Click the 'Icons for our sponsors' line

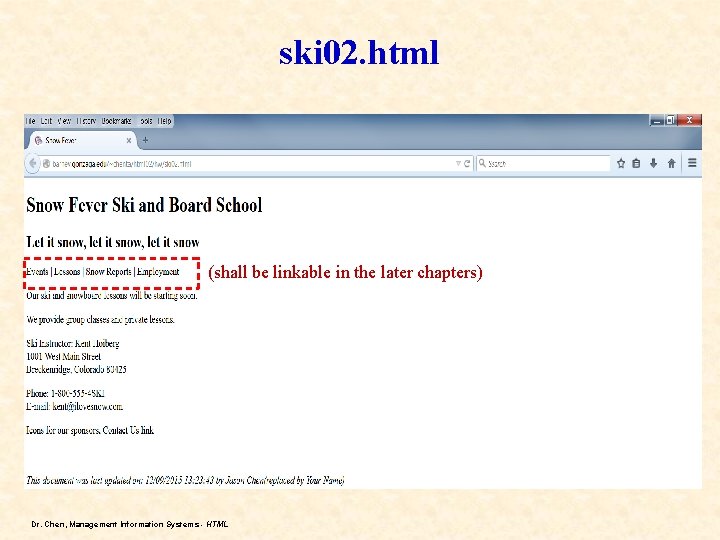pos(90,430)
